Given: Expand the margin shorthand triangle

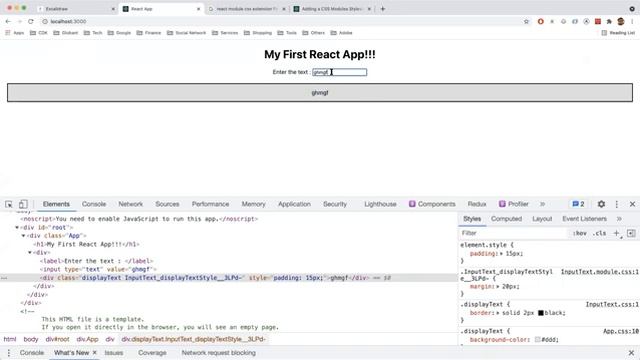Looking at the screenshot, I should [498, 287].
